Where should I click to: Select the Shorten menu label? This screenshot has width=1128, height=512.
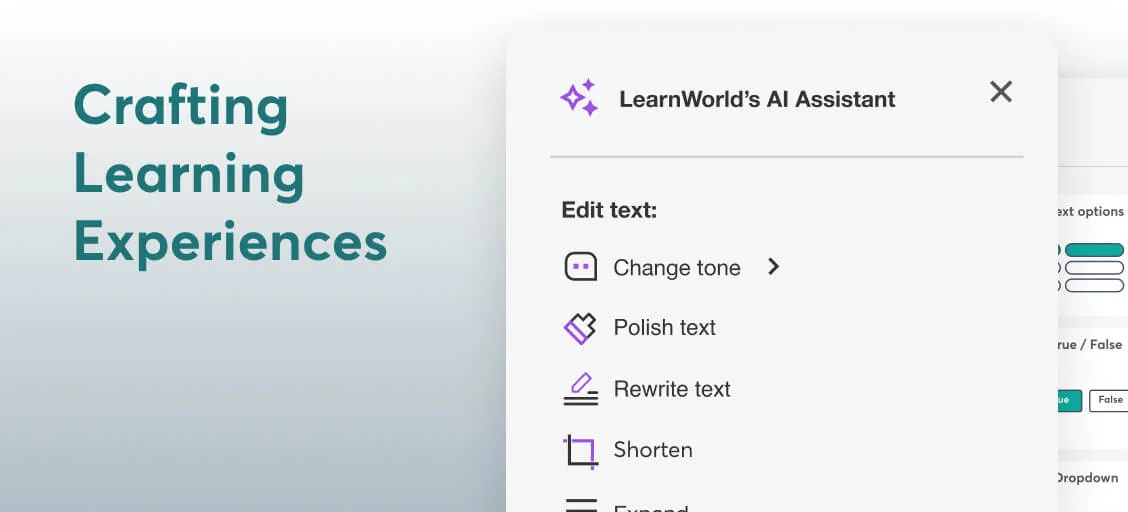tap(652, 450)
